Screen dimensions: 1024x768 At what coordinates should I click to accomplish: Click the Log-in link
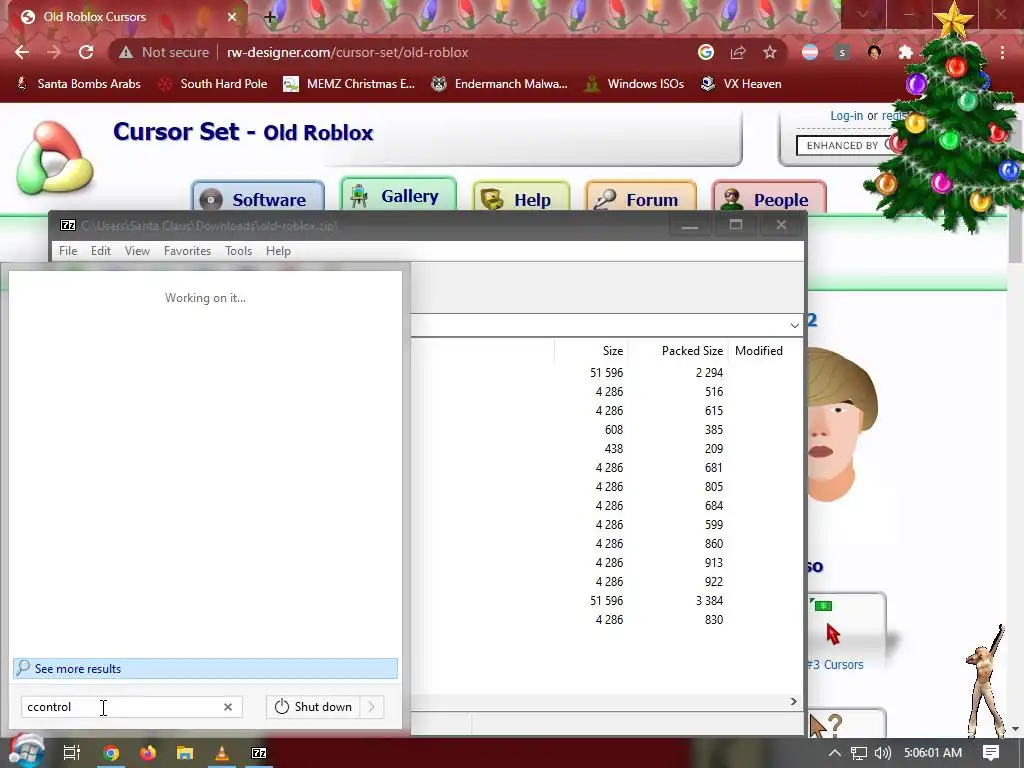coord(846,116)
